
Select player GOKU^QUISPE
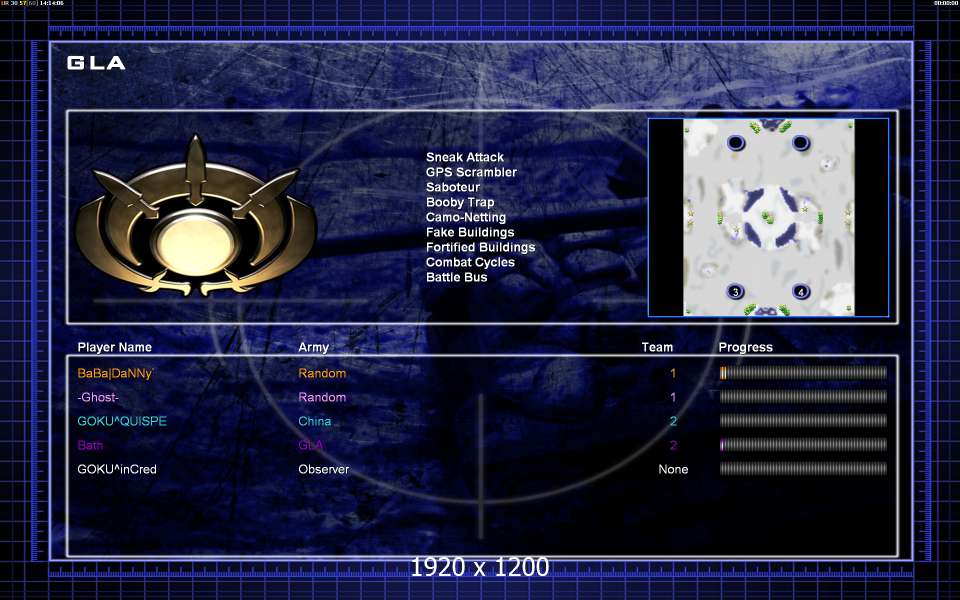(122, 421)
